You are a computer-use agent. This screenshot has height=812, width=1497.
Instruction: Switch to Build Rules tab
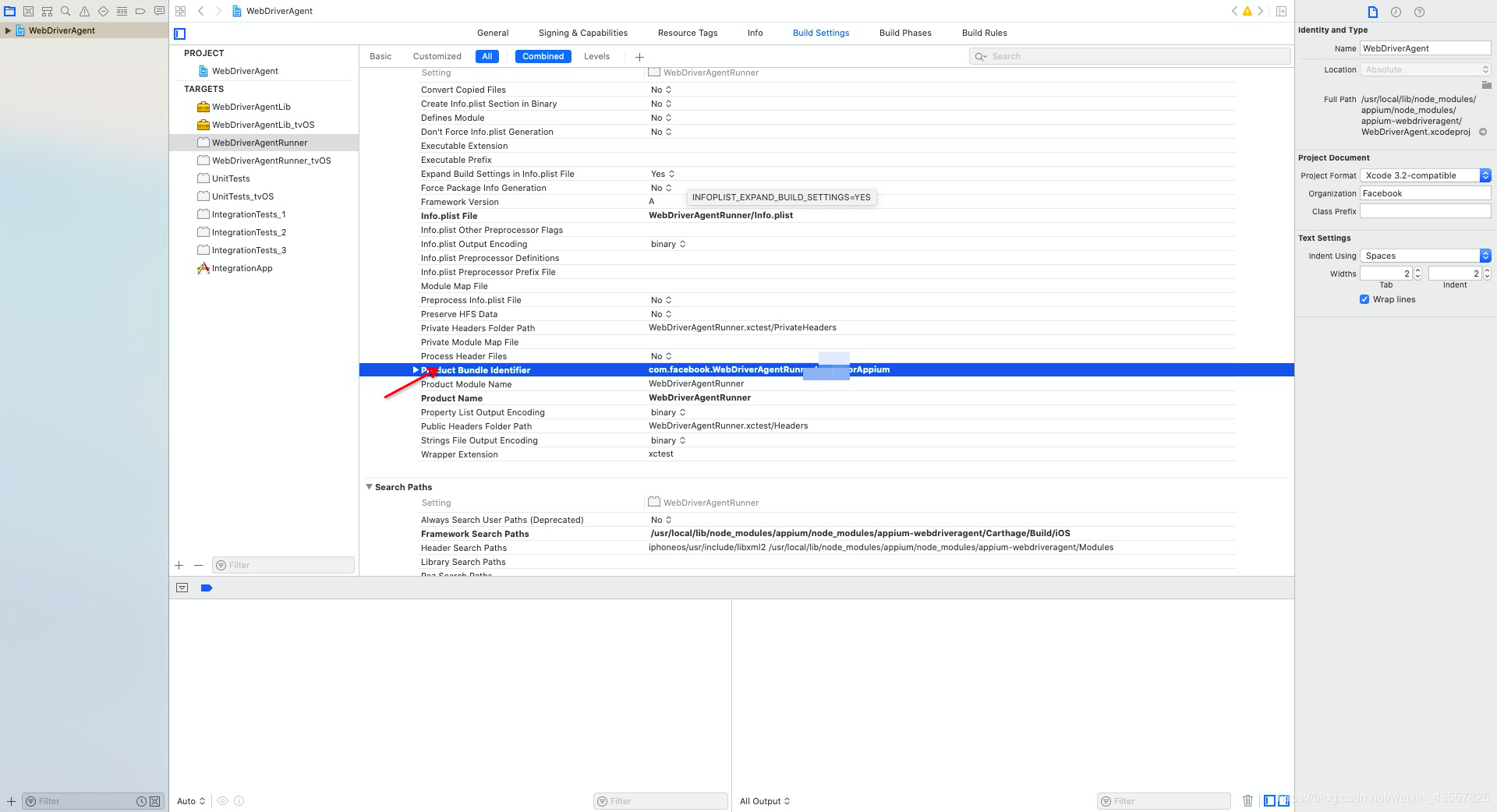pyautogui.click(x=984, y=33)
